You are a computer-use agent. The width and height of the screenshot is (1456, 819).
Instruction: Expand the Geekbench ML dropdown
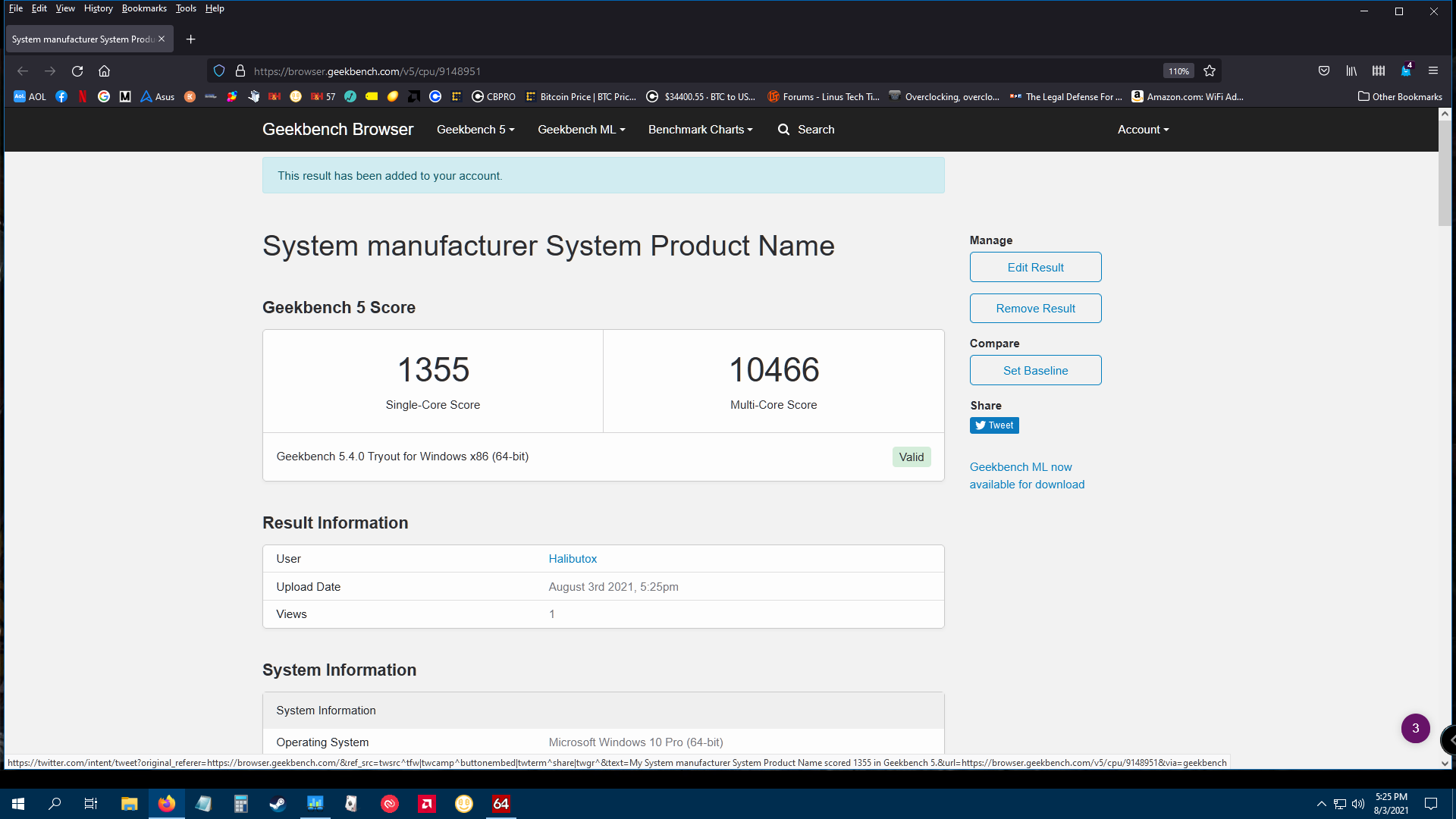(582, 130)
